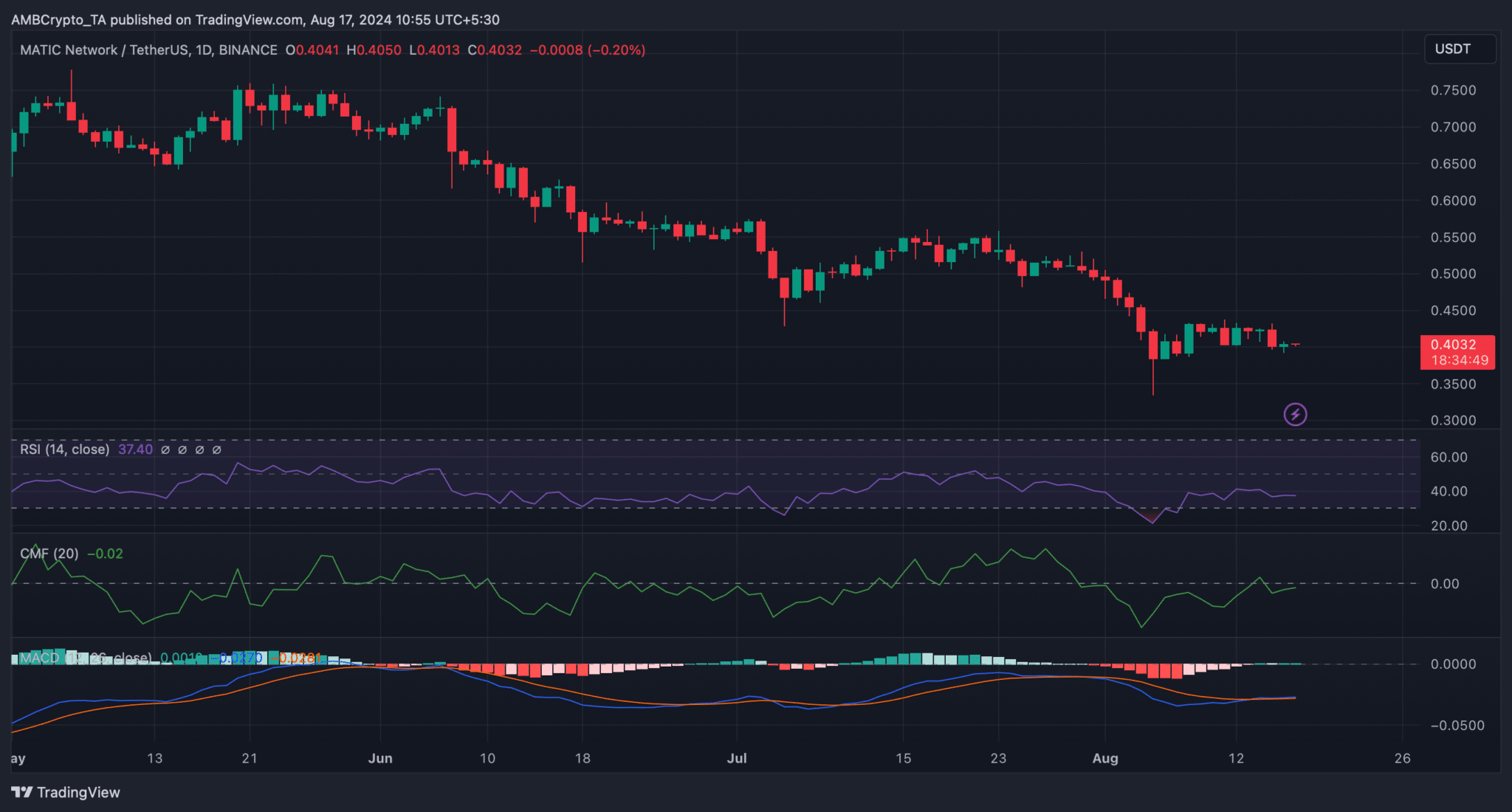Click the open value O0.4041
1512x812 pixels.
(312, 49)
